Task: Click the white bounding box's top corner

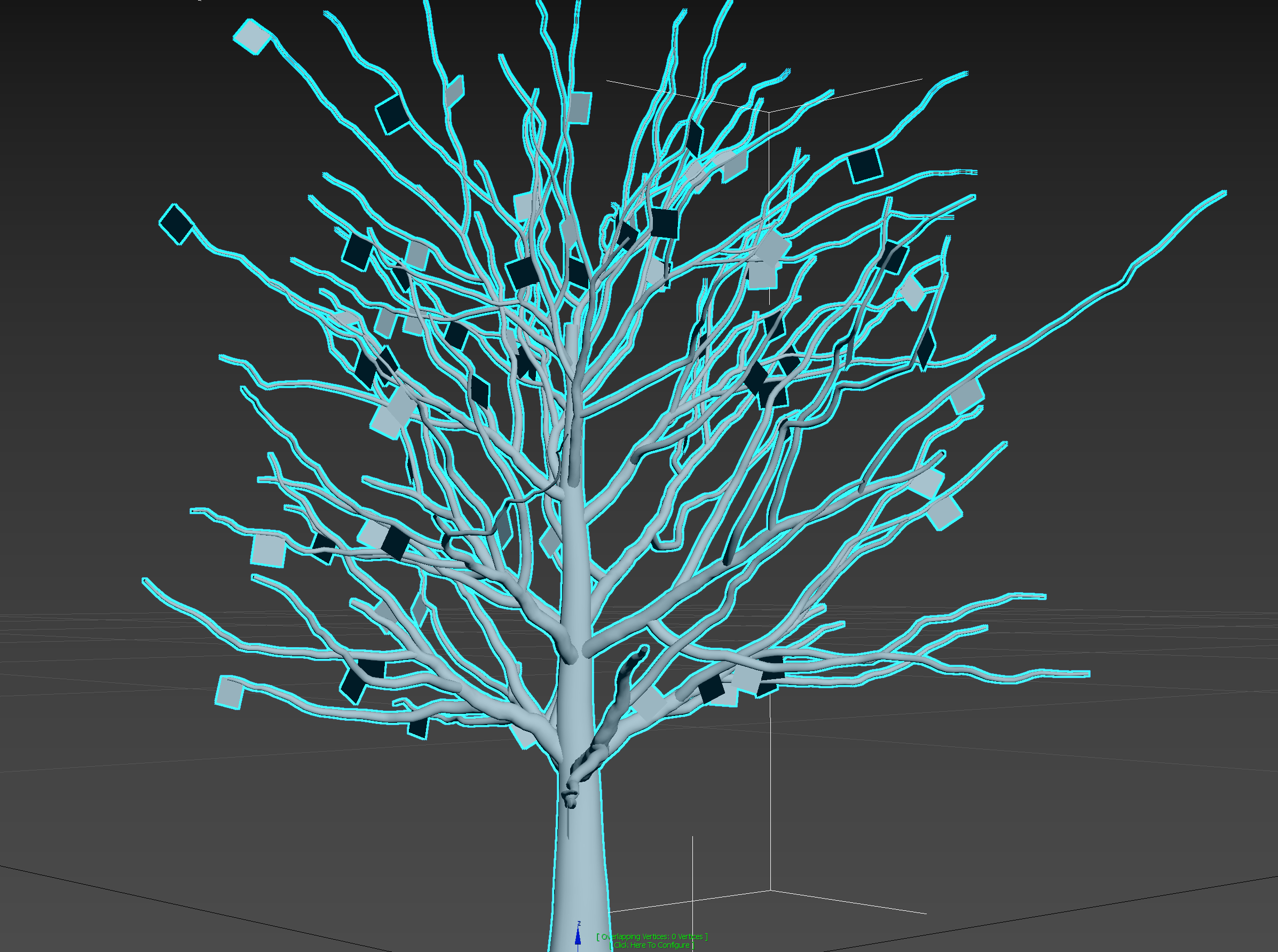Action: coord(769,112)
